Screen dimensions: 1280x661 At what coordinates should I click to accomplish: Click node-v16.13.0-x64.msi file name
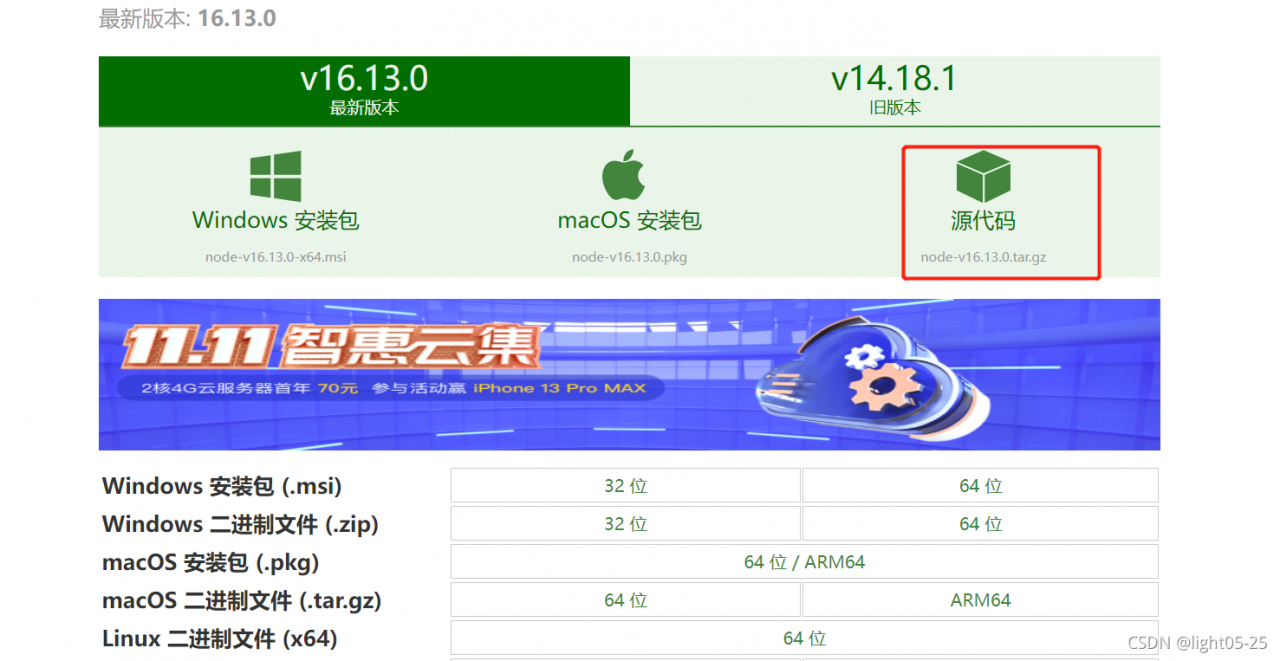276,257
